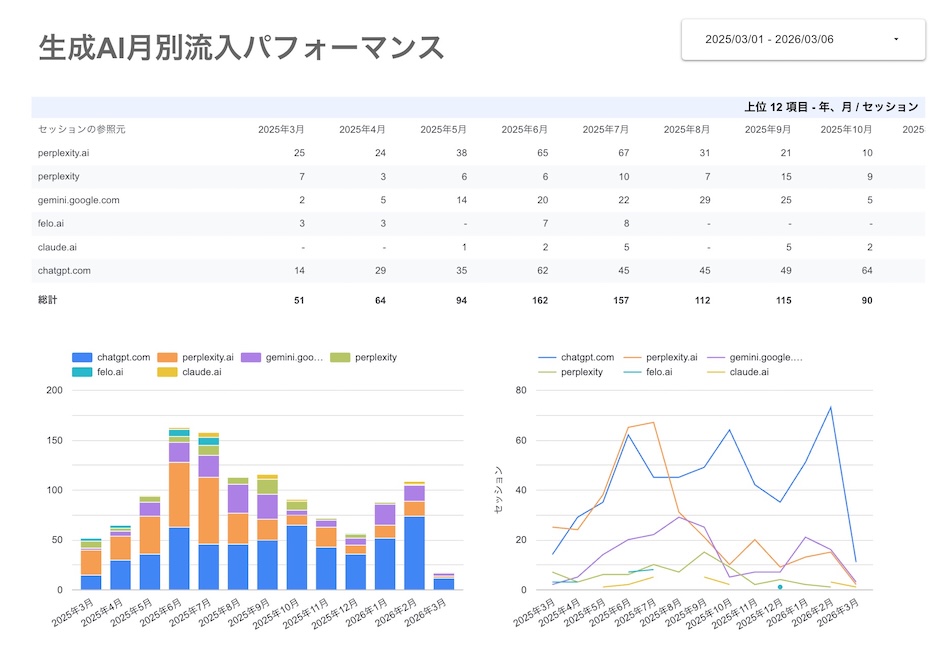
Task: Click the 2025年7月 x-axis label in bar chart
Action: pos(191,612)
